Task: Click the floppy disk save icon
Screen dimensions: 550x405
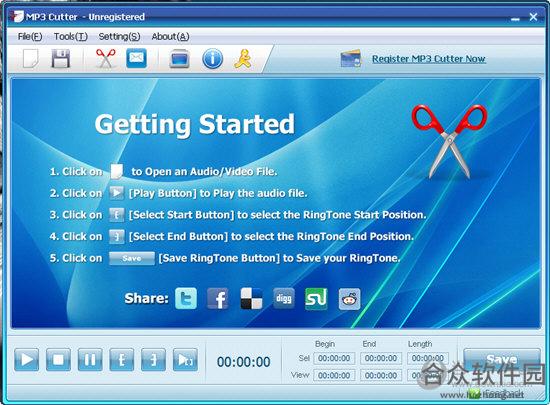Action: [x=61, y=58]
